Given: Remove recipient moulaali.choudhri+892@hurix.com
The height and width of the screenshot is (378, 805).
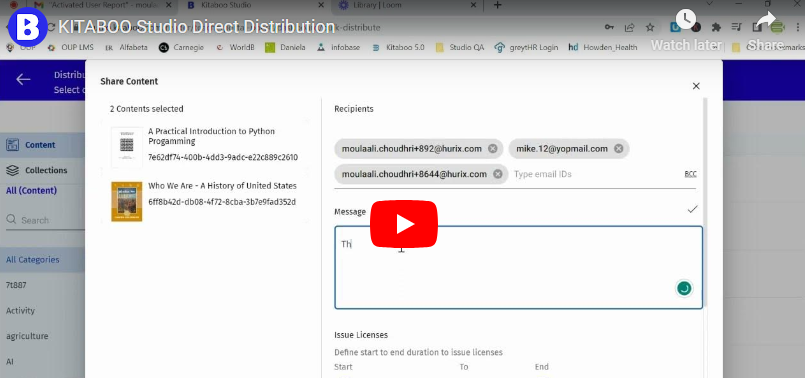Looking at the screenshot, I should [492, 149].
